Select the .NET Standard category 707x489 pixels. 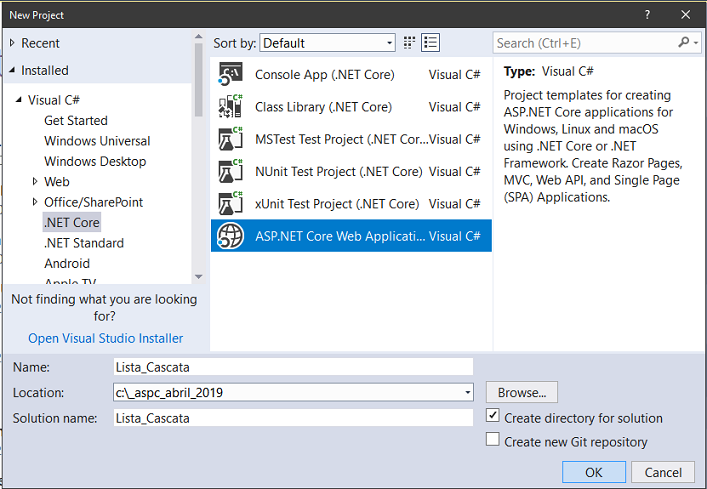[84, 243]
